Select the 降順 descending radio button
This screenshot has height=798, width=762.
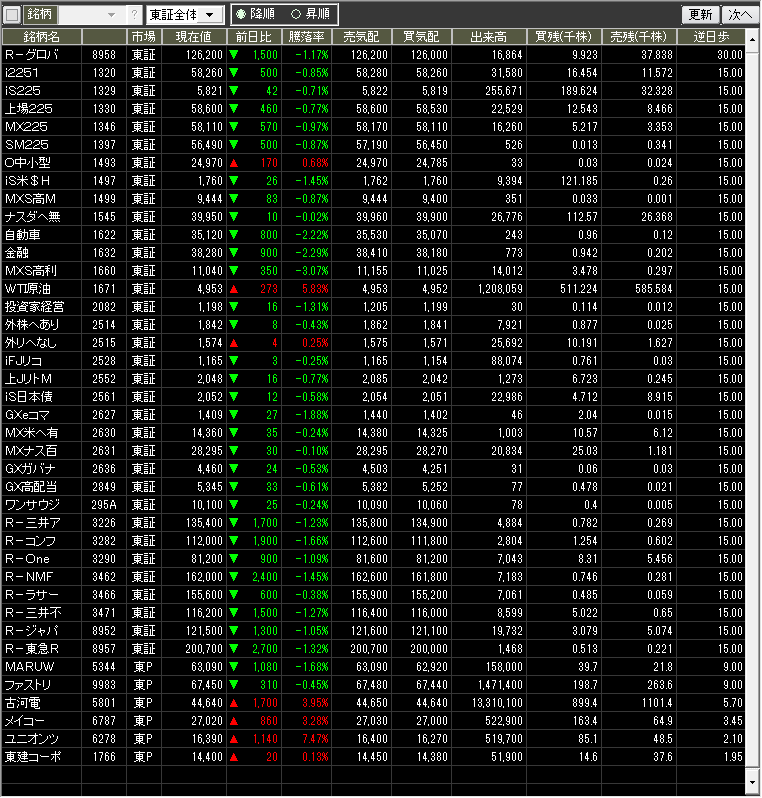(x=241, y=15)
